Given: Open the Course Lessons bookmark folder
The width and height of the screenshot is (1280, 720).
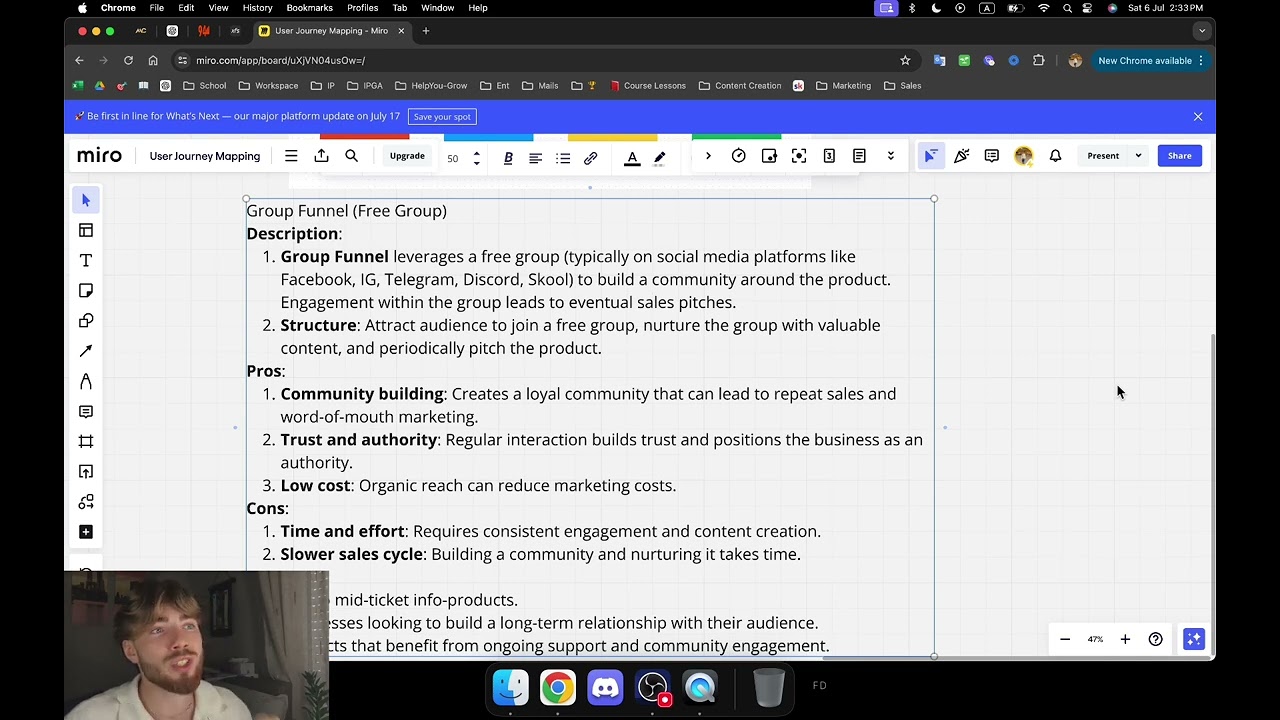Looking at the screenshot, I should (647, 86).
